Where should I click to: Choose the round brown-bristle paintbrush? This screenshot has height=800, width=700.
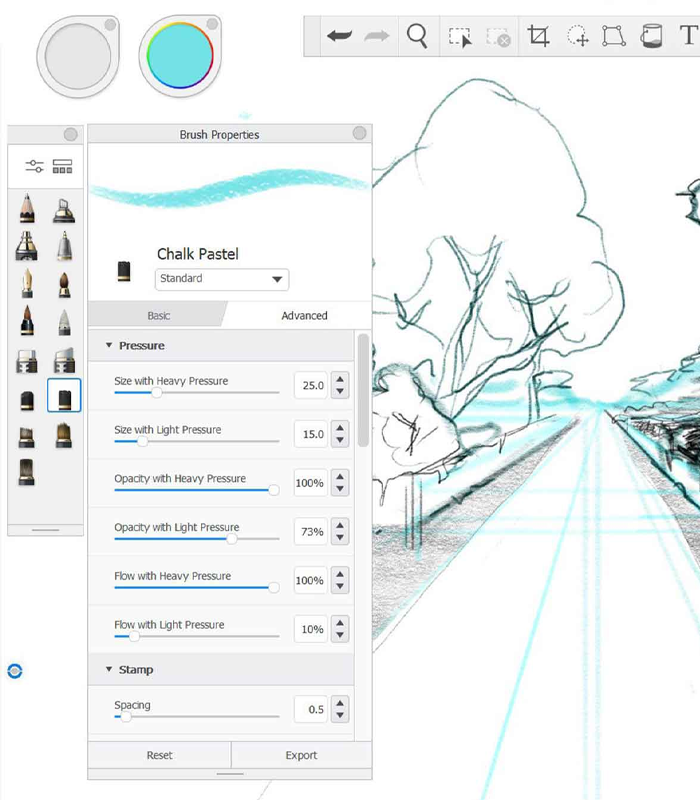coord(64,285)
